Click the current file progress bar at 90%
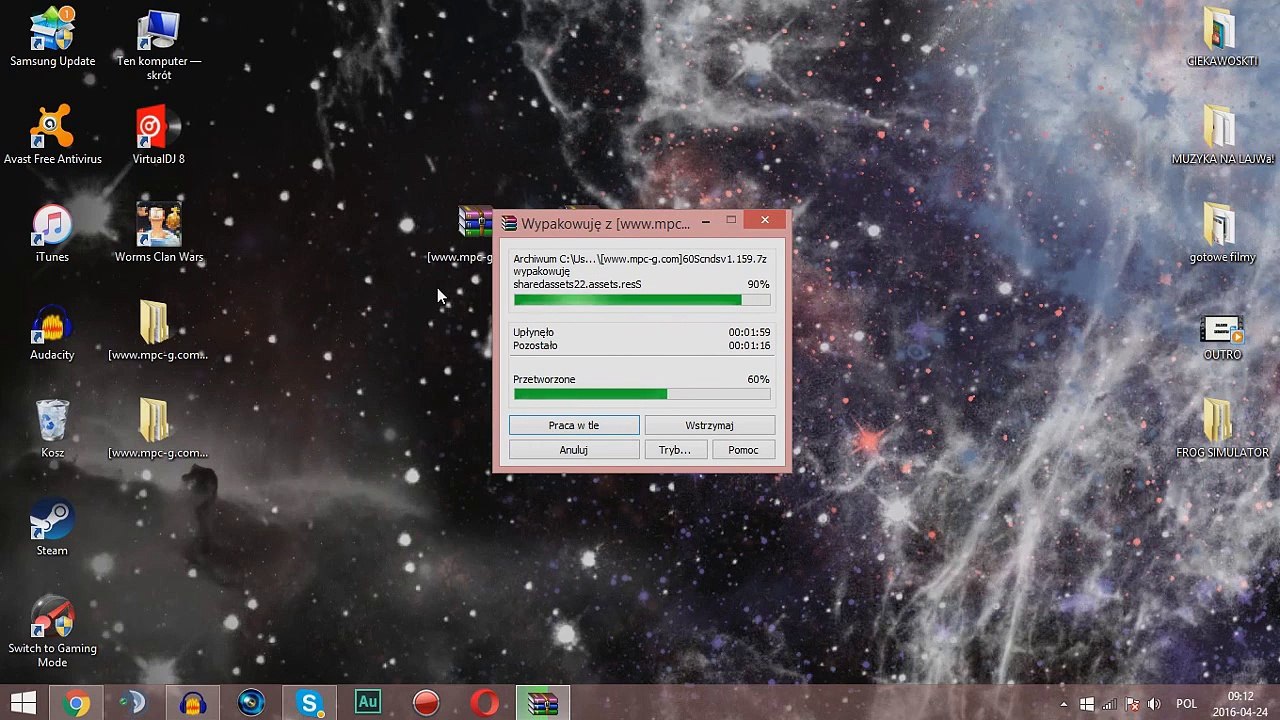Viewport: 1280px width, 720px height. [642, 300]
